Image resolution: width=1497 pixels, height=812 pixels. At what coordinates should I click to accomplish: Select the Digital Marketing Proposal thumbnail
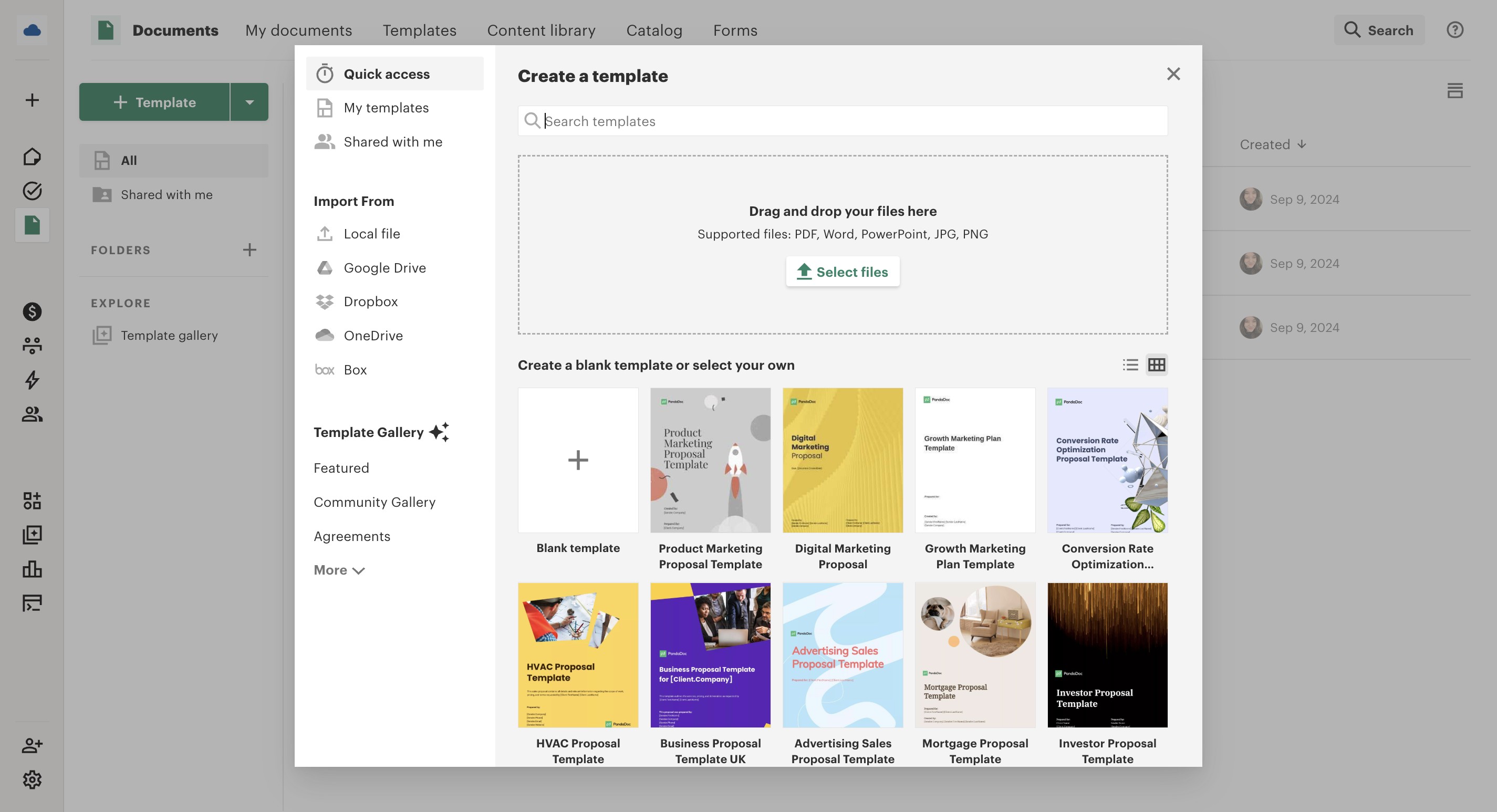(842, 460)
